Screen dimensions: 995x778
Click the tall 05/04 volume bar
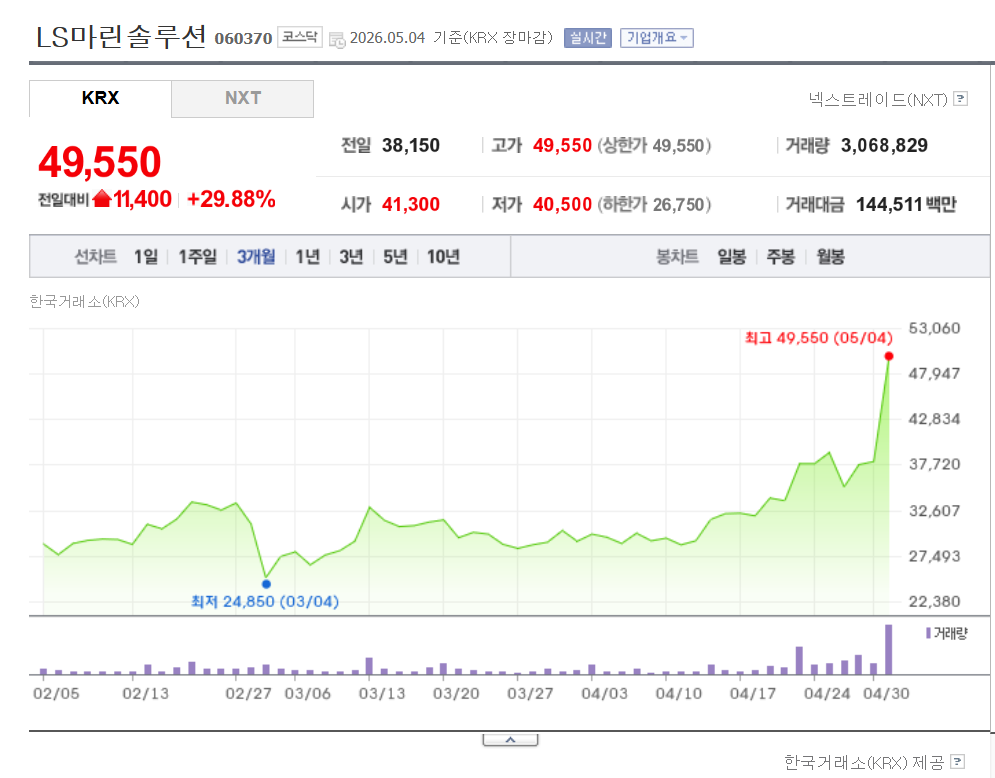(x=889, y=649)
